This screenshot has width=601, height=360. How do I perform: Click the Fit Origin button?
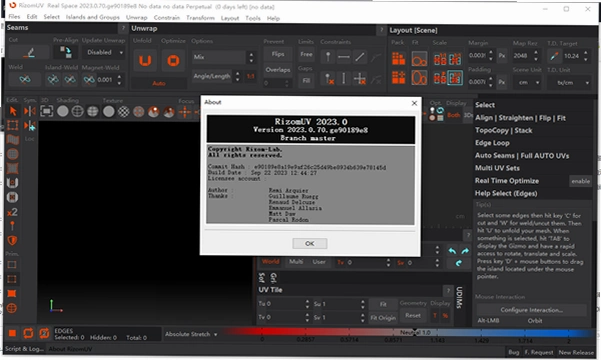tap(383, 318)
